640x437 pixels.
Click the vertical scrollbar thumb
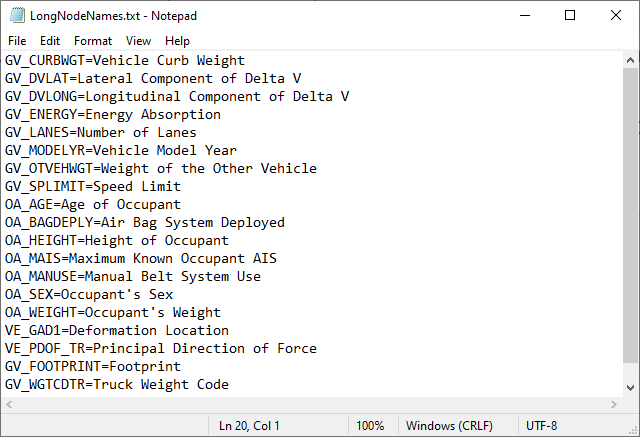click(x=631, y=230)
